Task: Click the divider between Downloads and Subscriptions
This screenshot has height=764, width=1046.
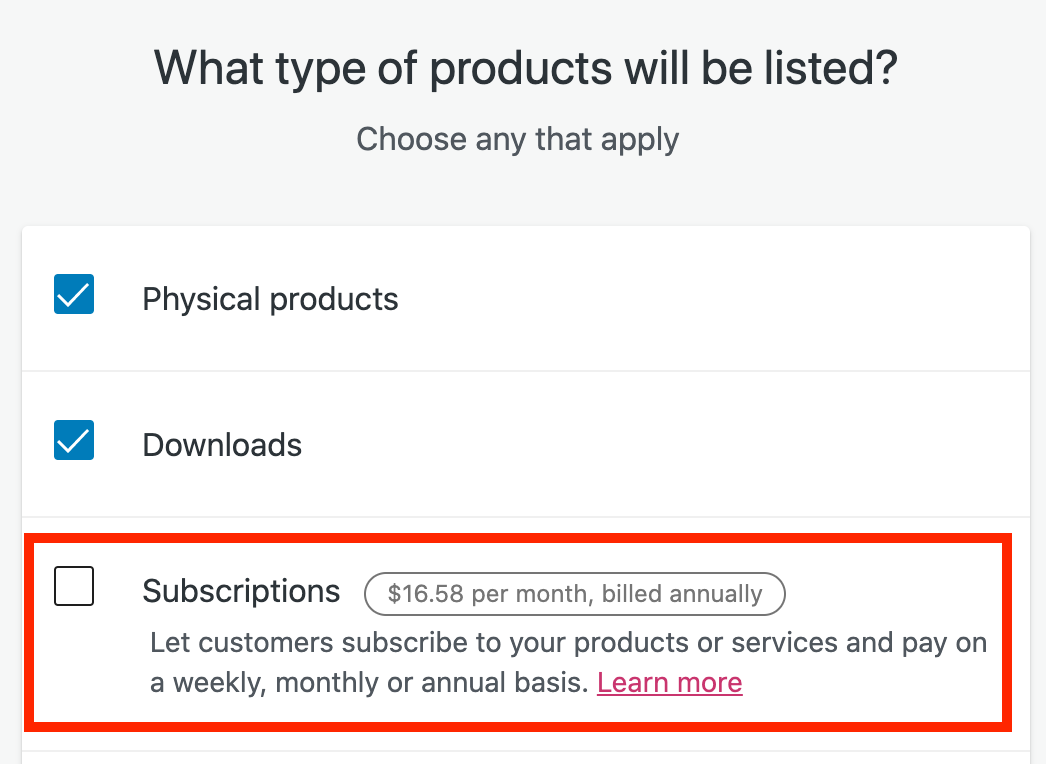Action: 525,517
